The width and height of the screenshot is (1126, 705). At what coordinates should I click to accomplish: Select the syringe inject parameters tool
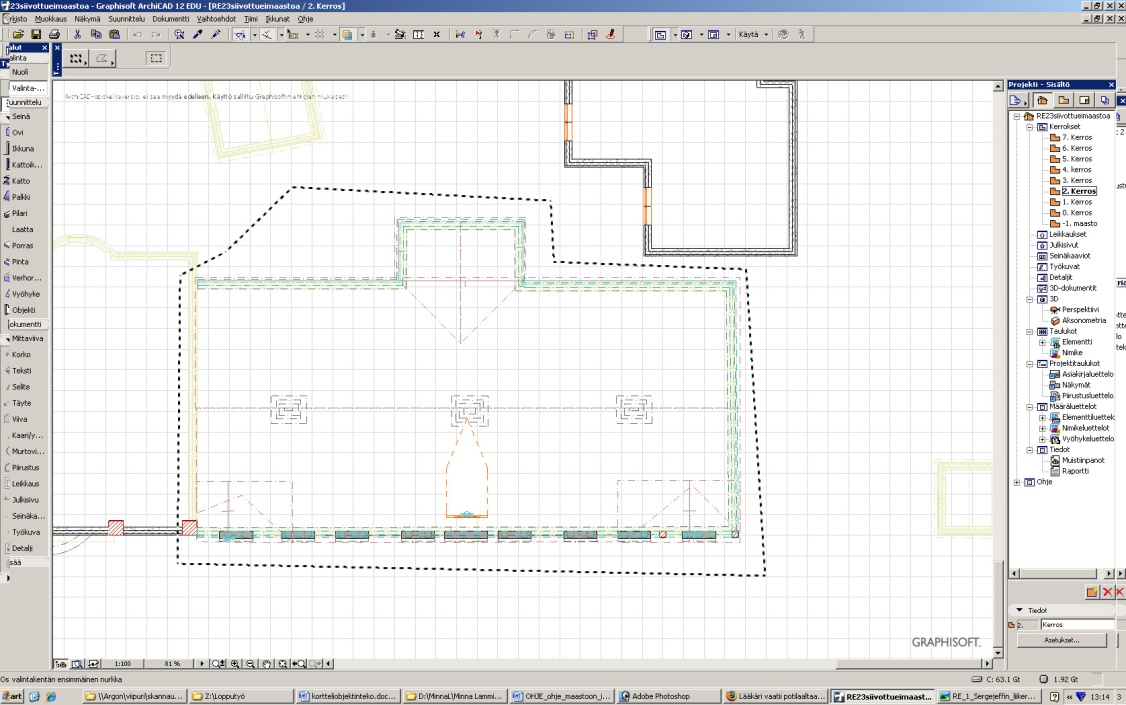(215, 34)
